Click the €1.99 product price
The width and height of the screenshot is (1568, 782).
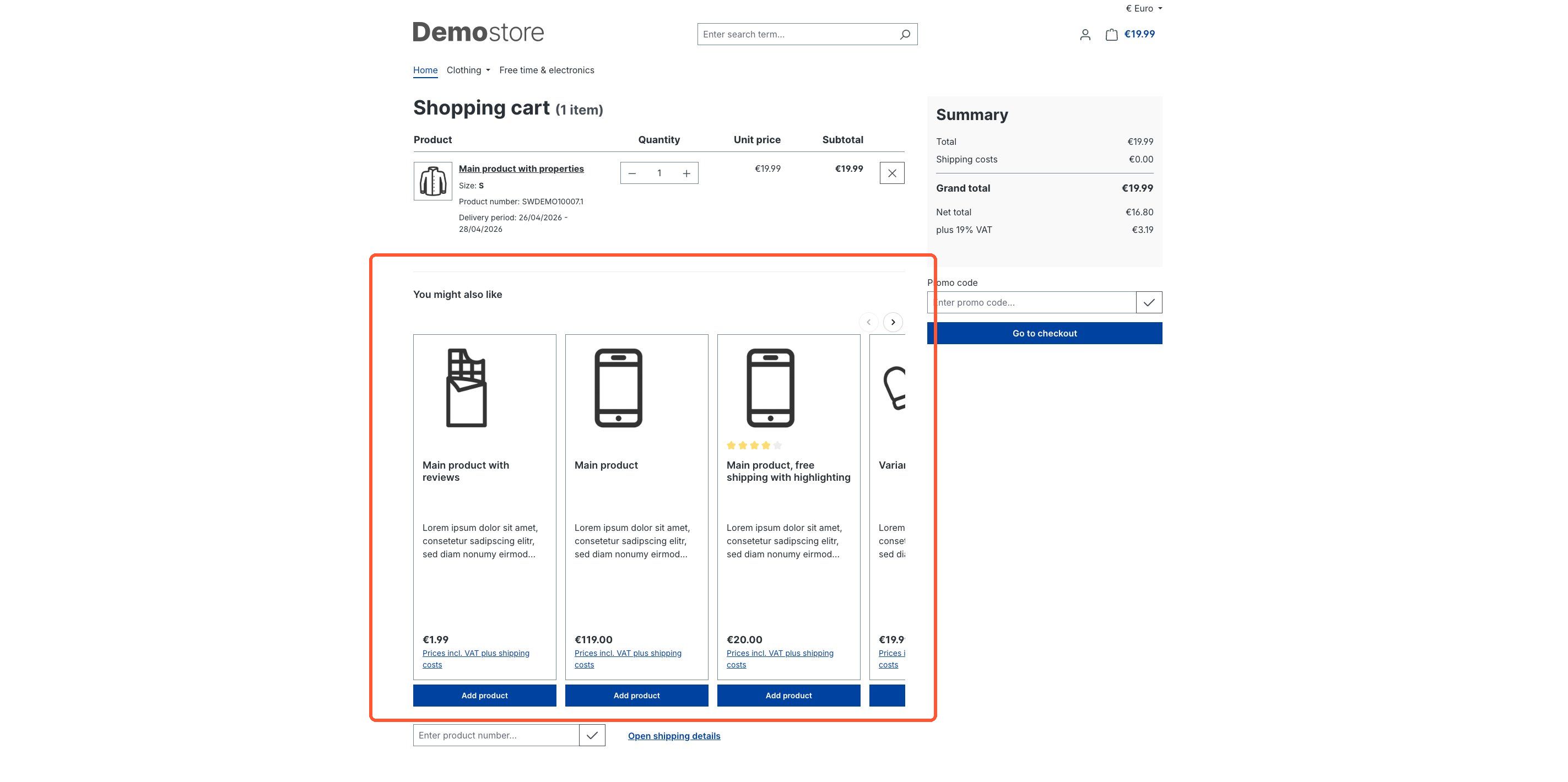(435, 639)
